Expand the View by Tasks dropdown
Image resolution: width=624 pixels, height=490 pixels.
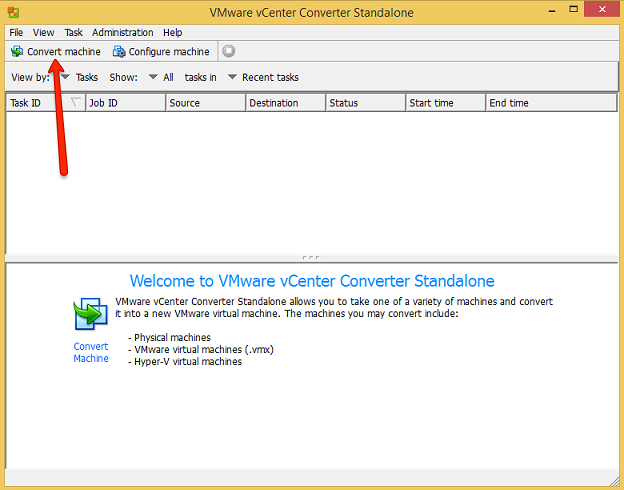click(65, 76)
